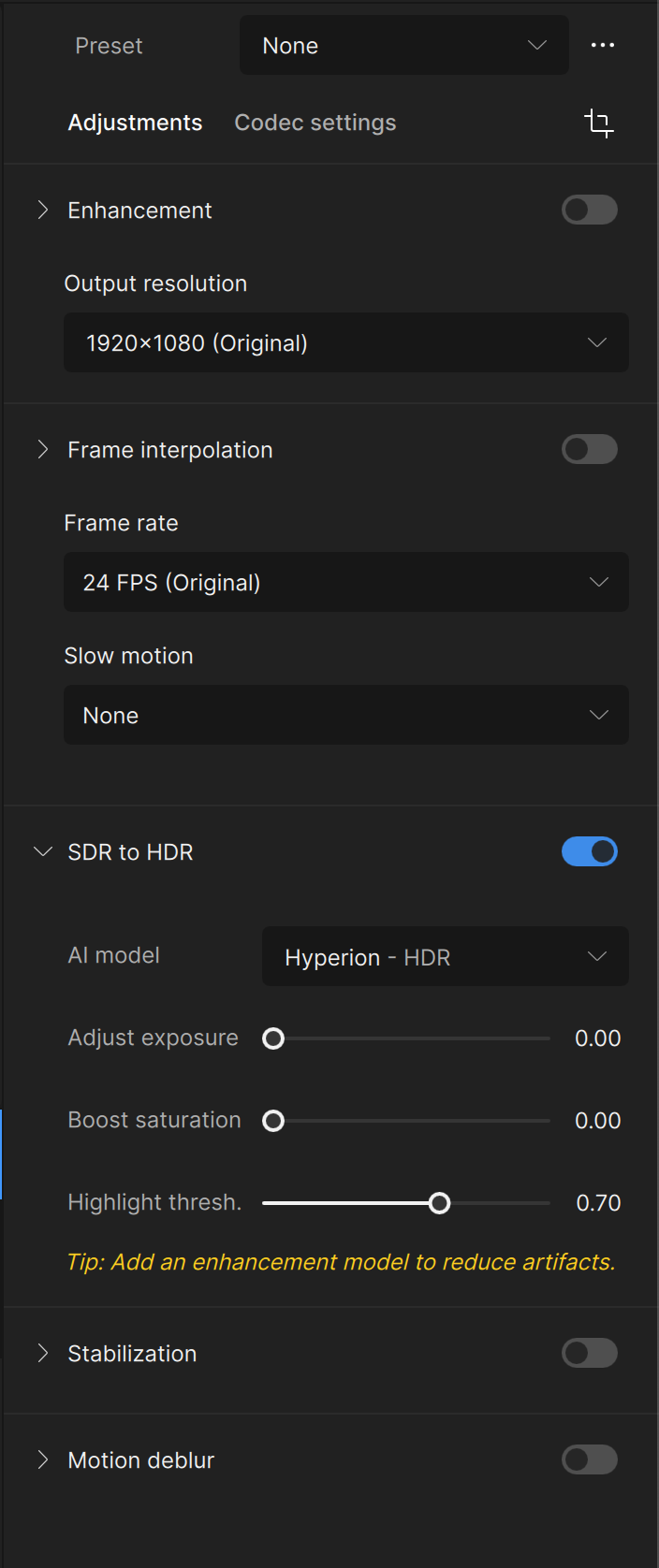Expand the Frame interpolation section

pyautogui.click(x=42, y=449)
